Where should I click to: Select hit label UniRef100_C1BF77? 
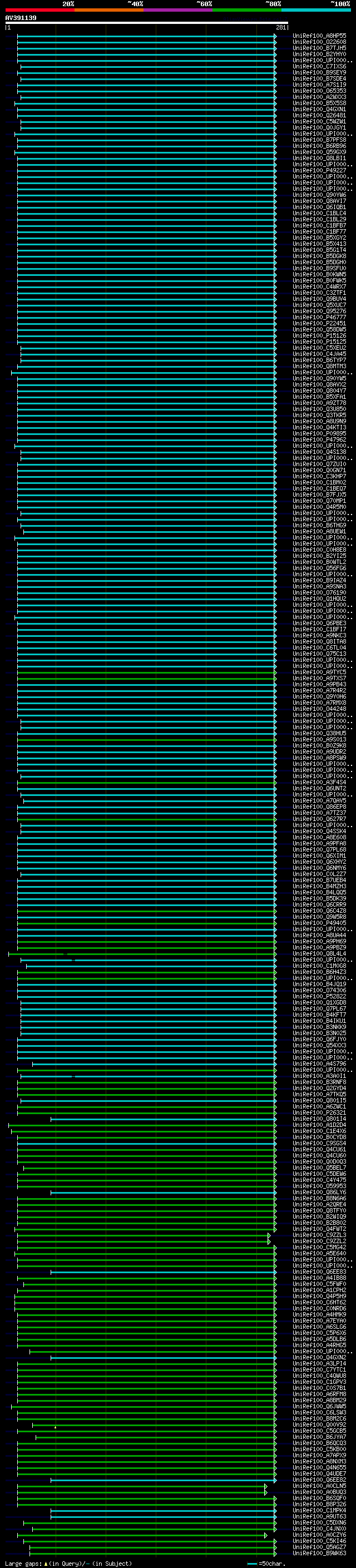click(x=319, y=231)
